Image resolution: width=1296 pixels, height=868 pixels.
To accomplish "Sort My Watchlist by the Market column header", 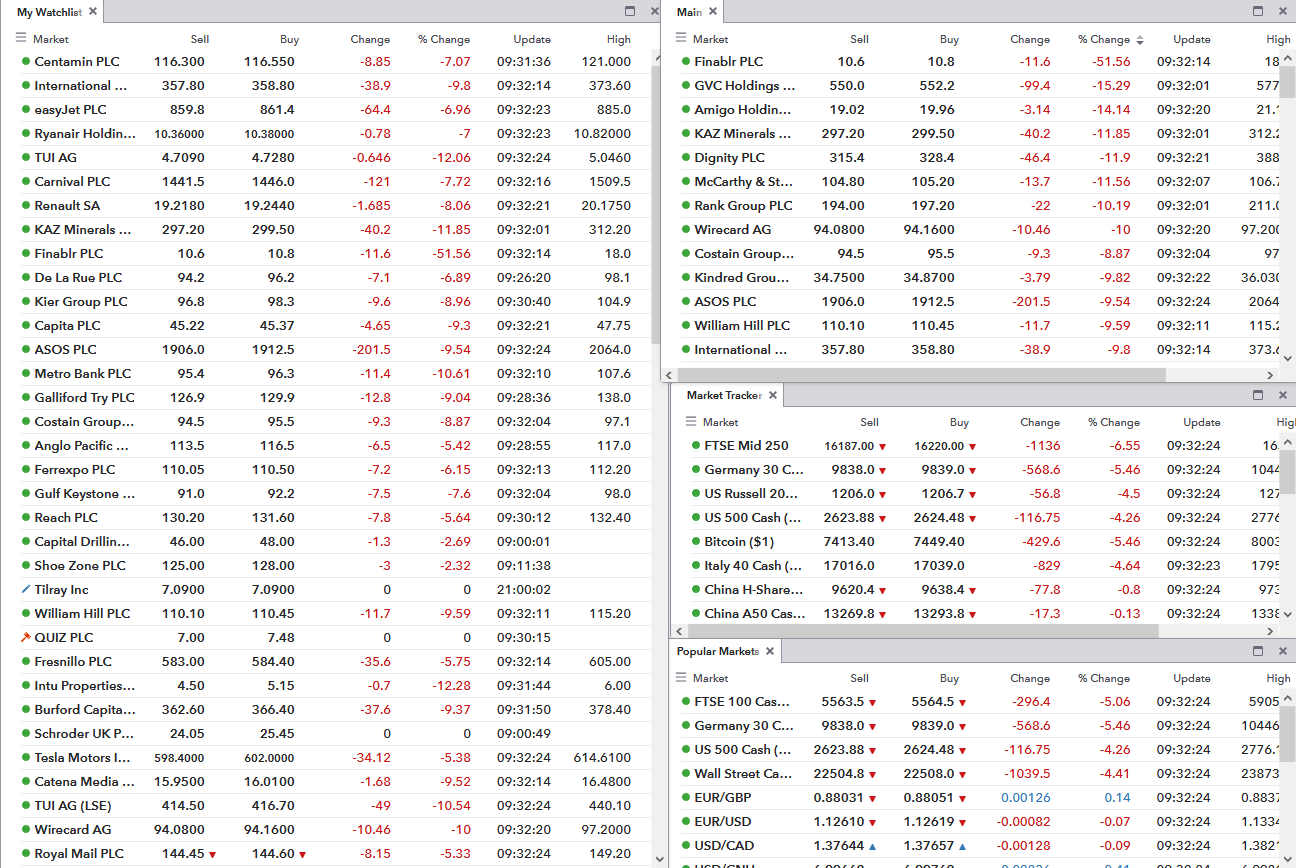I will pos(51,40).
